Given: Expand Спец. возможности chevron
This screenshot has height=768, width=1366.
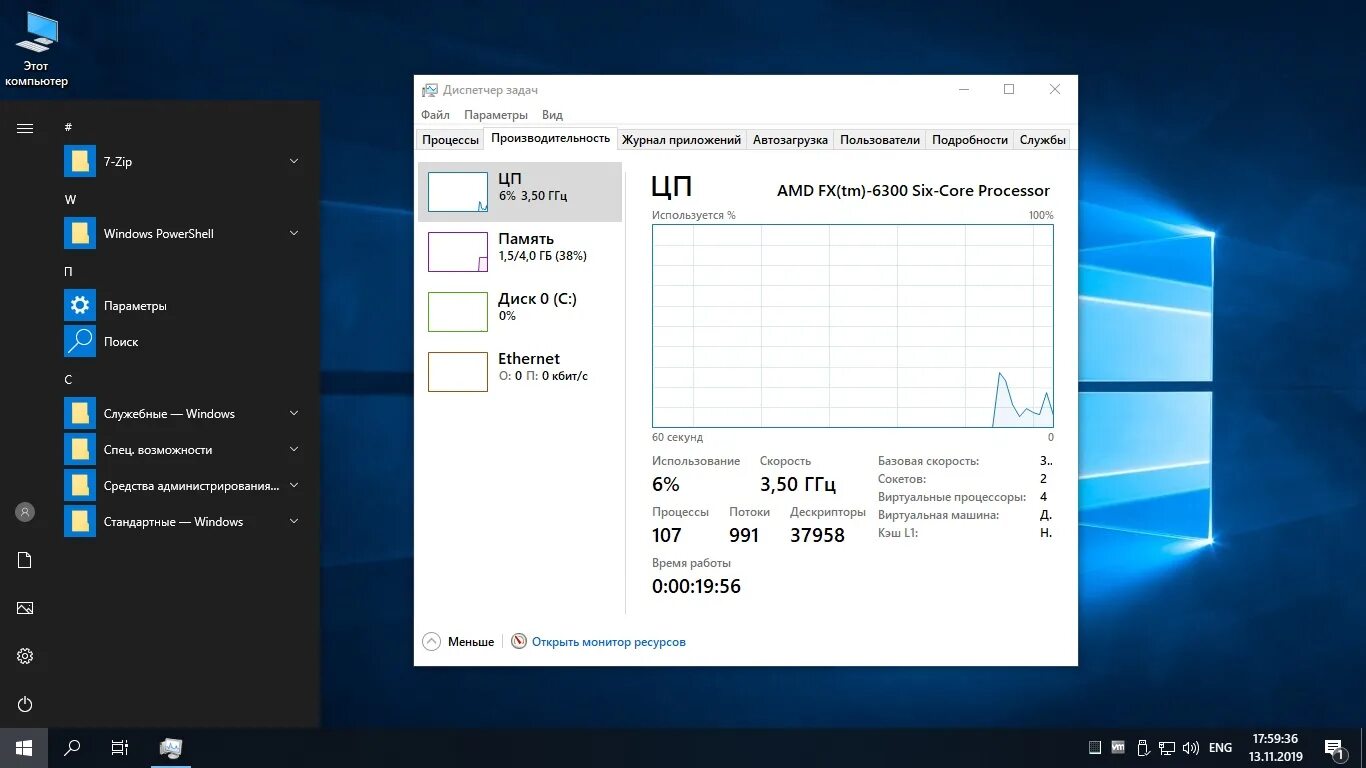Looking at the screenshot, I should click(294, 449).
